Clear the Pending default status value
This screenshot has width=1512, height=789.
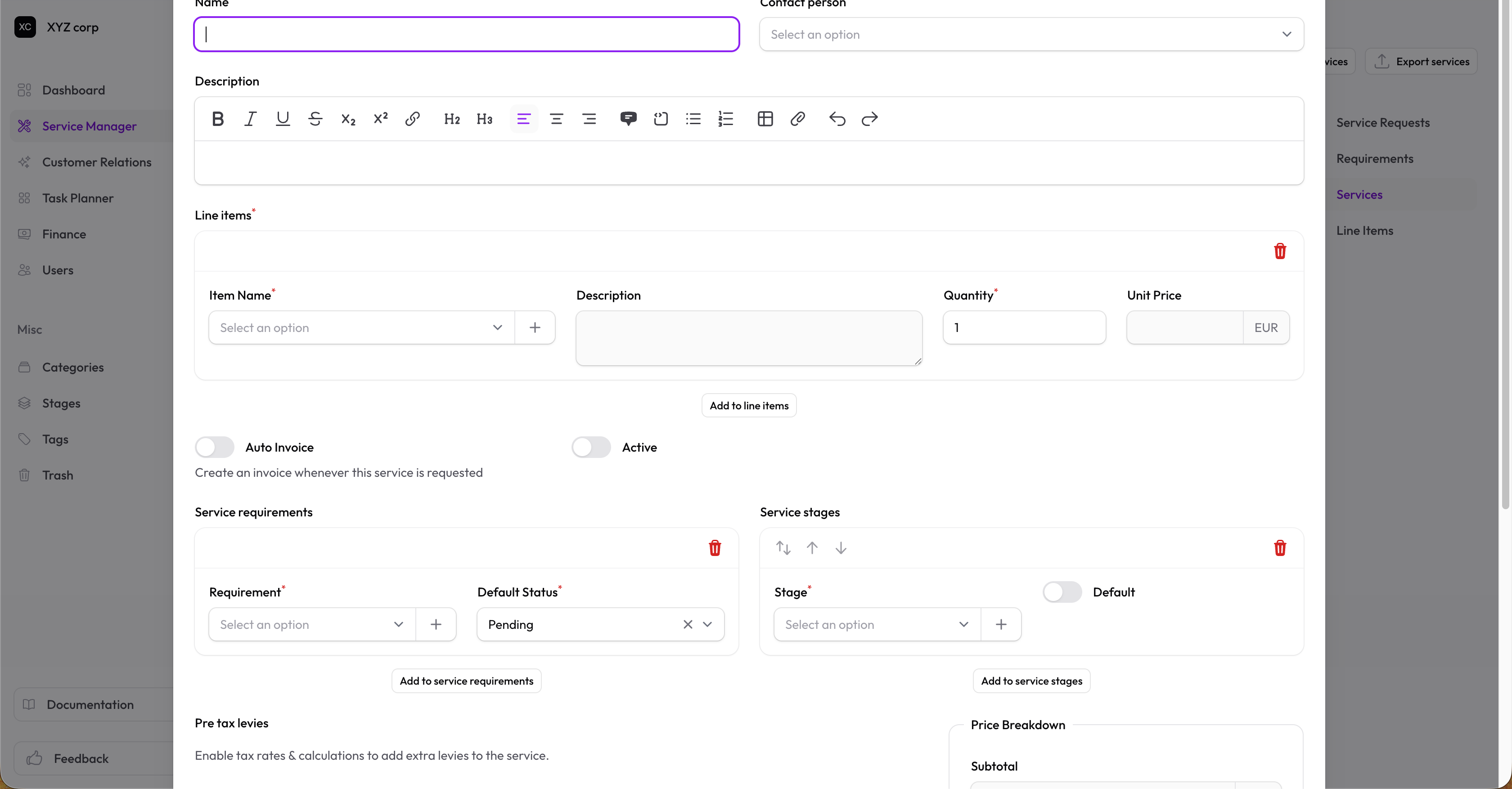688,624
